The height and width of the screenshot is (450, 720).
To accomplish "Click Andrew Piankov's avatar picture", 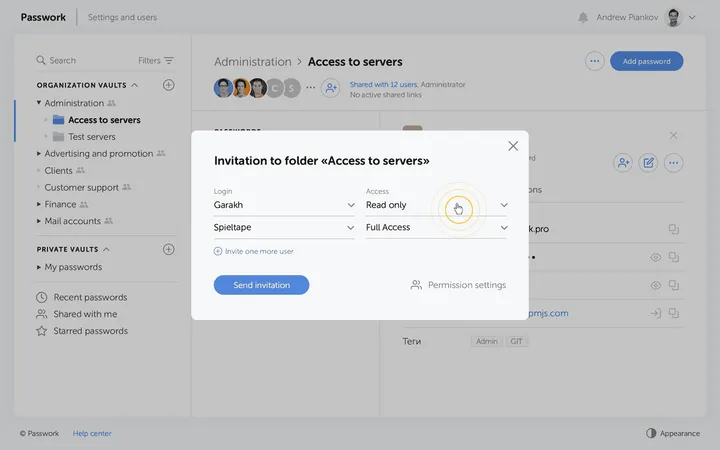I will pyautogui.click(x=674, y=17).
